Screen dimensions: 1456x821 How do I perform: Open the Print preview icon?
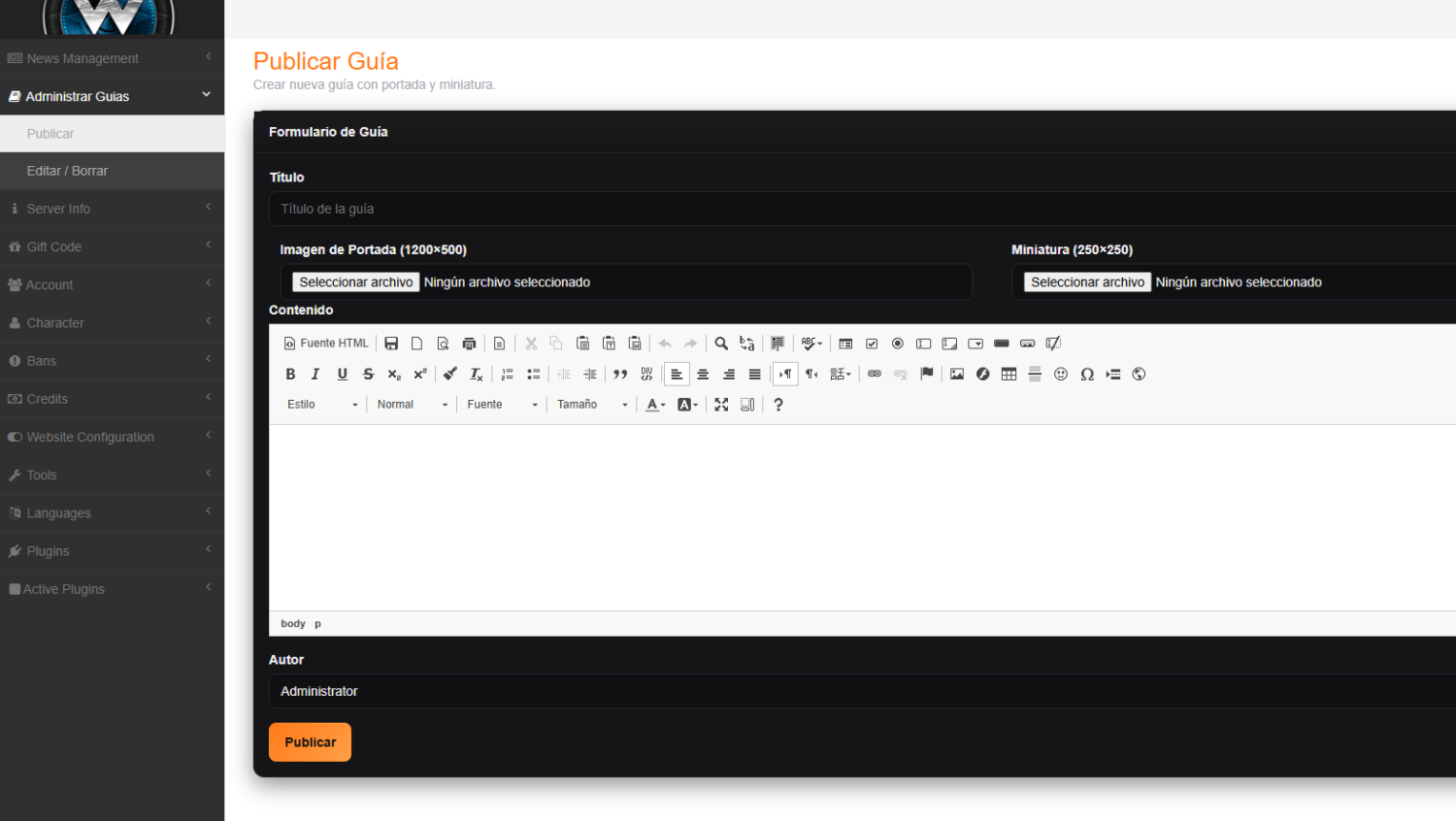coord(469,343)
